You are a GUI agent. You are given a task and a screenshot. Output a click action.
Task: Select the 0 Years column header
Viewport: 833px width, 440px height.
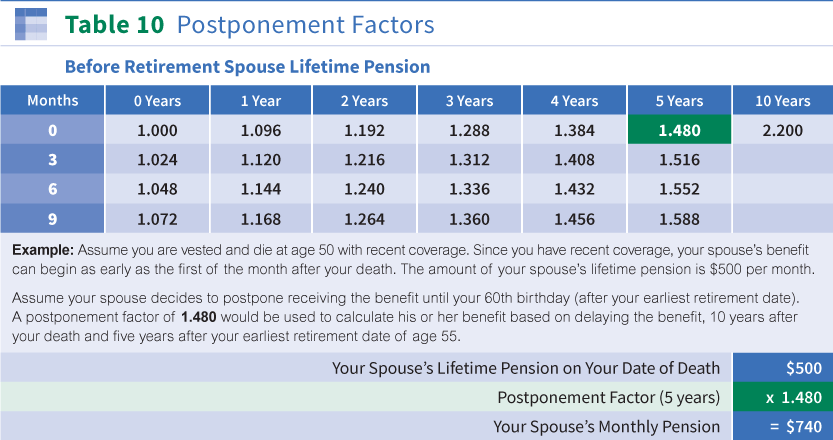pos(156,101)
